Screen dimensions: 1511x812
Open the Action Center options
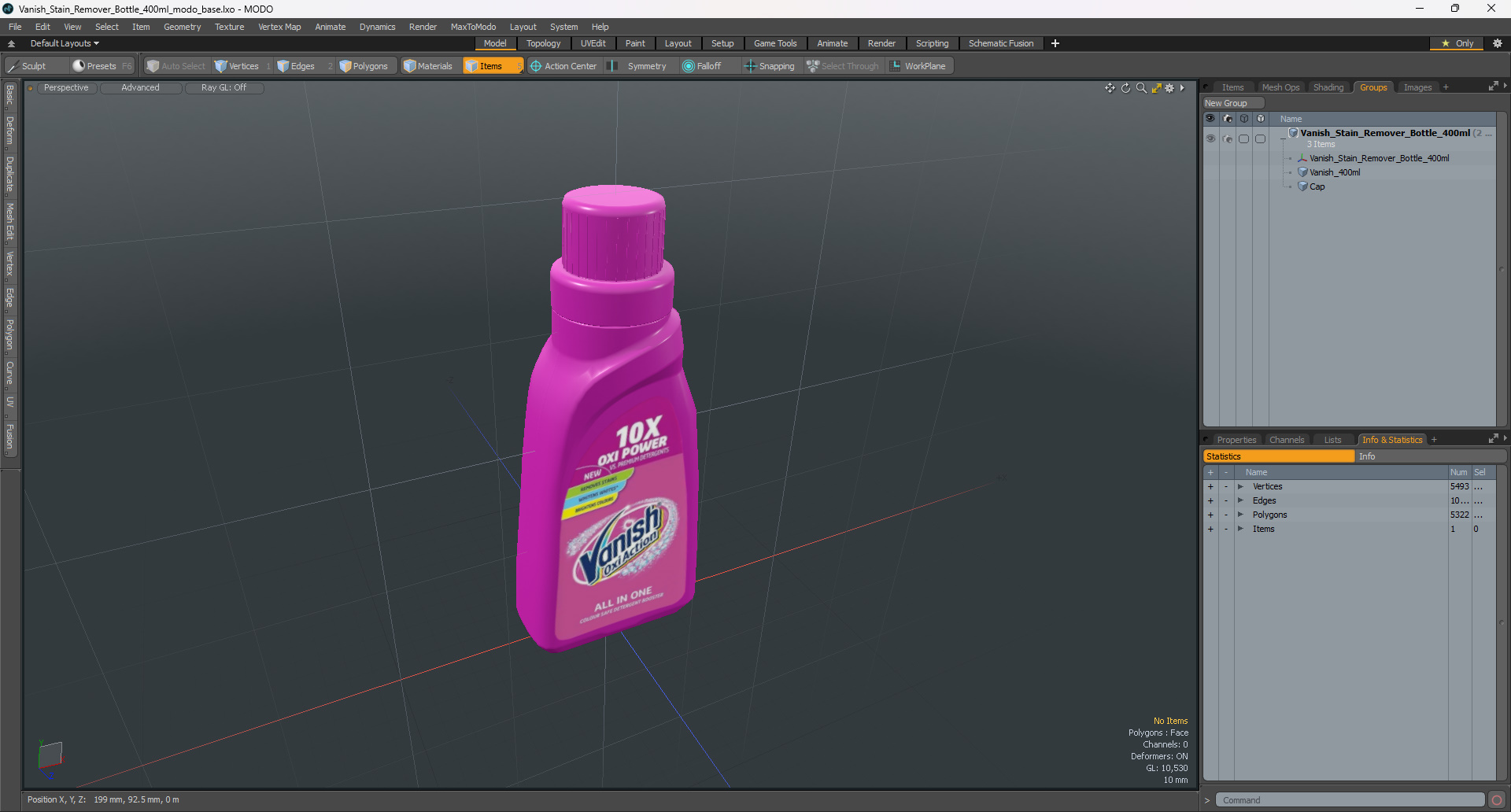[x=563, y=66]
